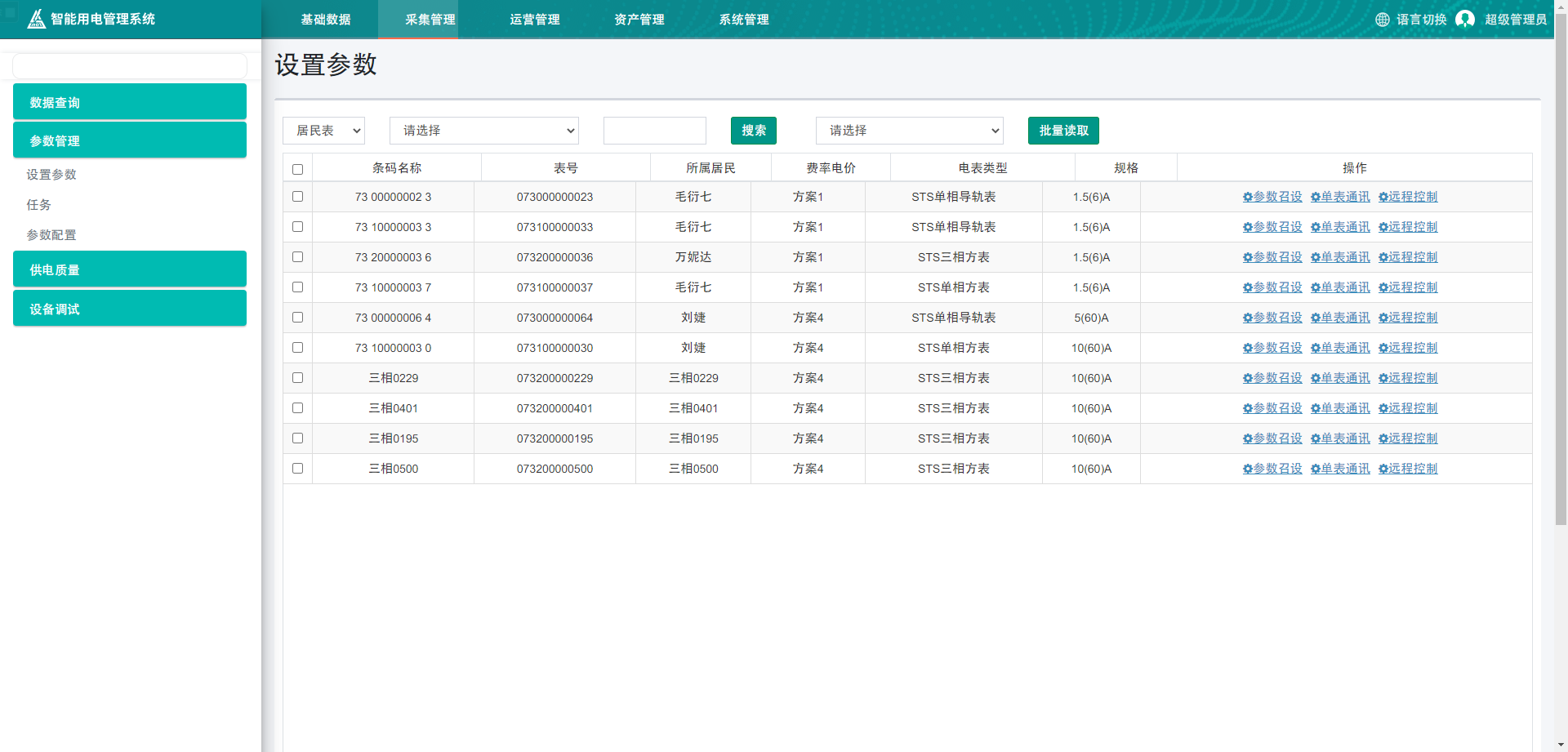Open 远程控制 for meter 073200000036
This screenshot has height=752, width=1568.
(1408, 257)
